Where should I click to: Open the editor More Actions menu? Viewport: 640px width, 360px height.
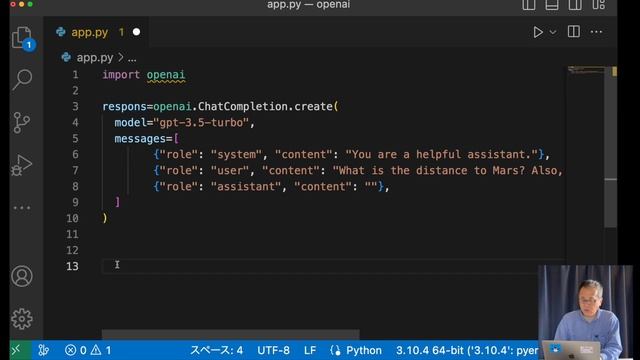596,32
